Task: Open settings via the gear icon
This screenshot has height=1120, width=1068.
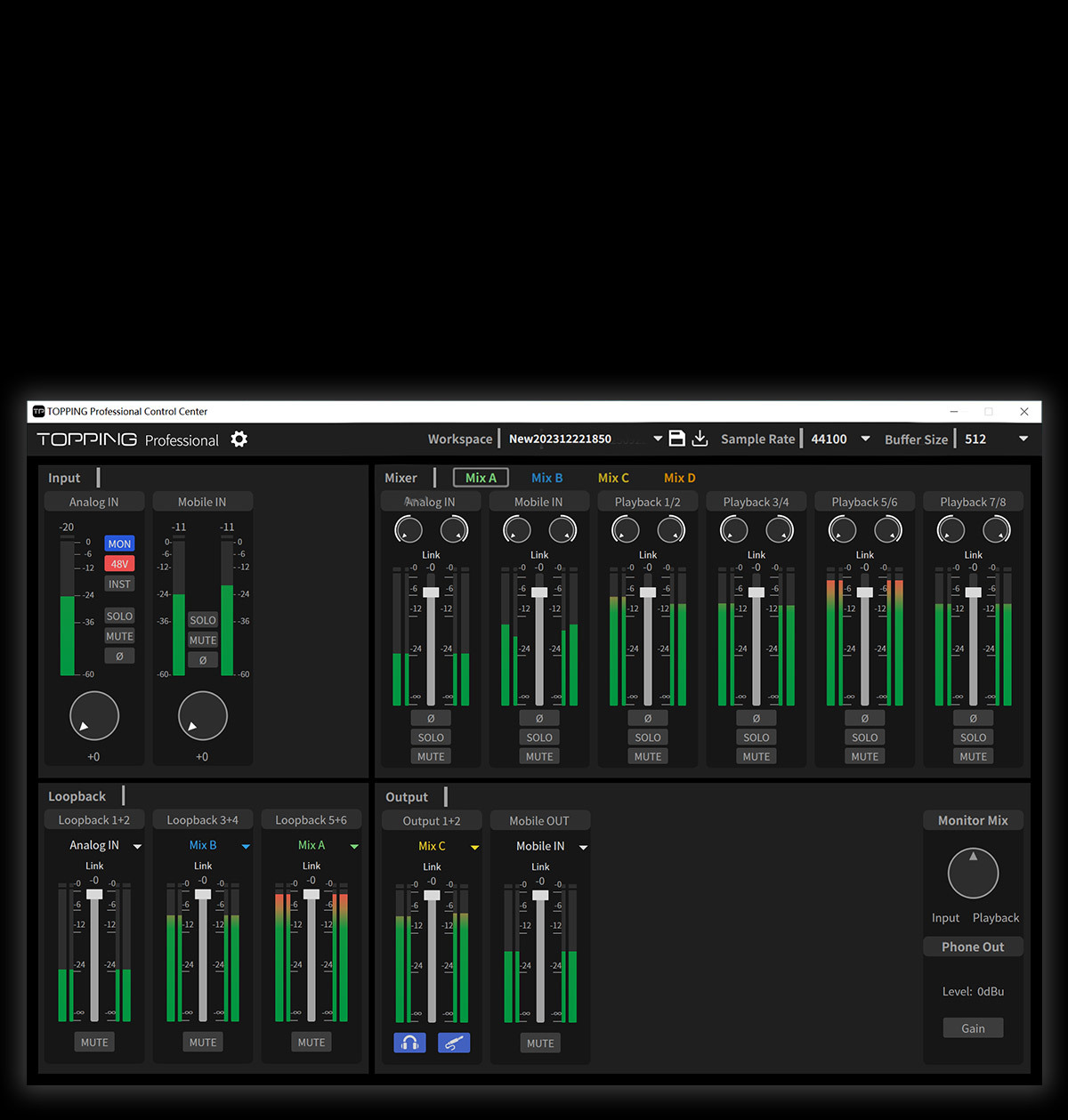Action: click(239, 439)
